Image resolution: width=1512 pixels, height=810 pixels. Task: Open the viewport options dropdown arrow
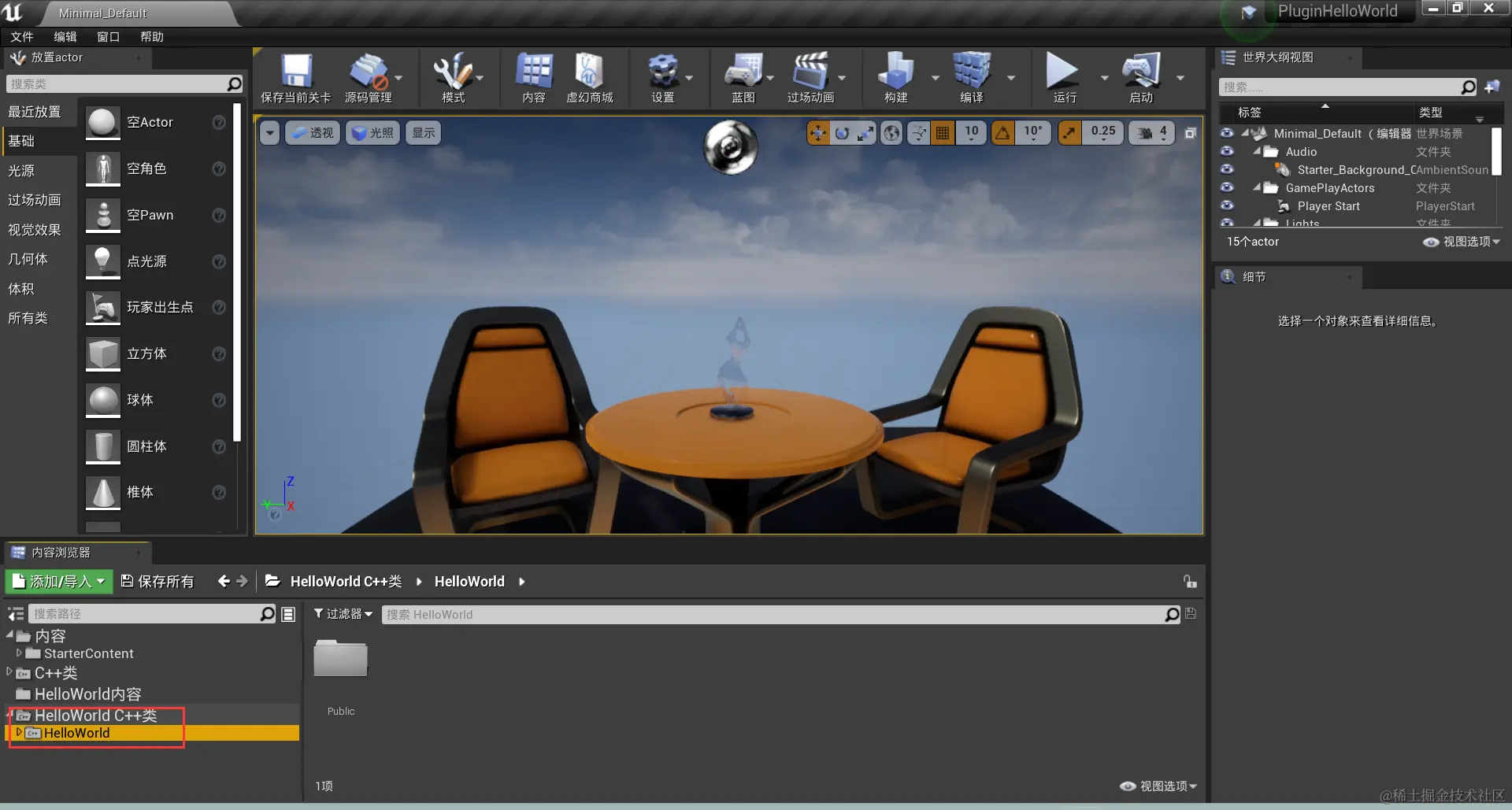tap(270, 133)
